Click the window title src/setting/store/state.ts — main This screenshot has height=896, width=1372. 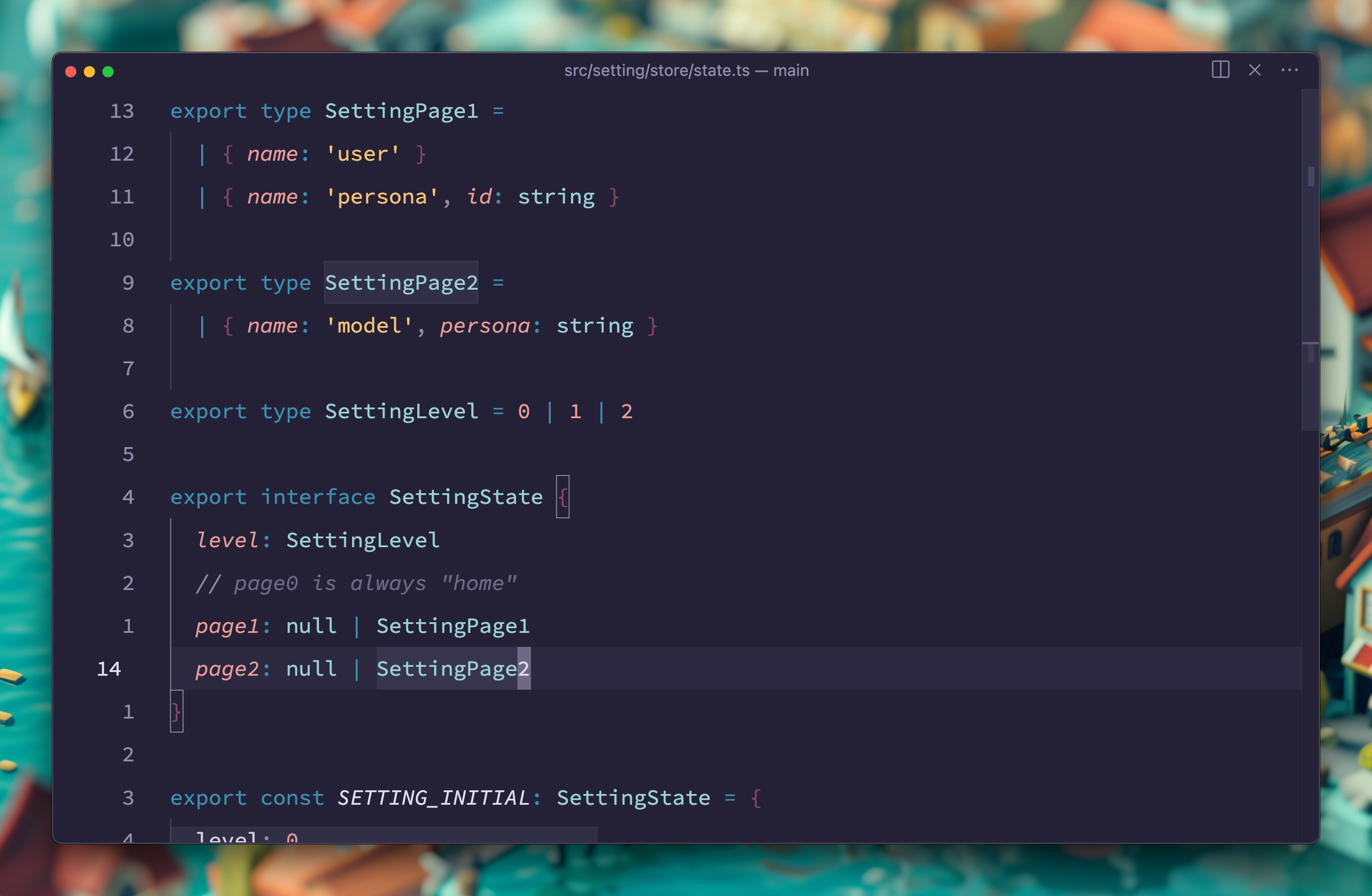point(686,70)
